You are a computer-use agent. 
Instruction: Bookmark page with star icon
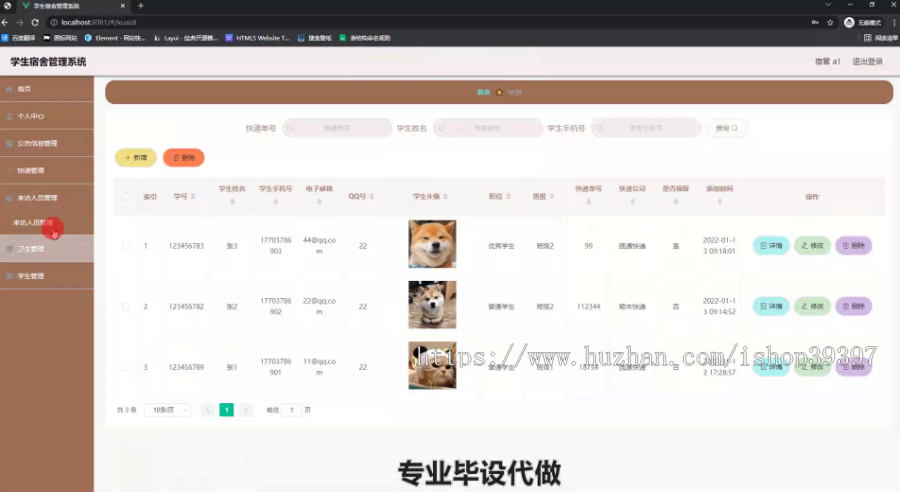coord(830,22)
